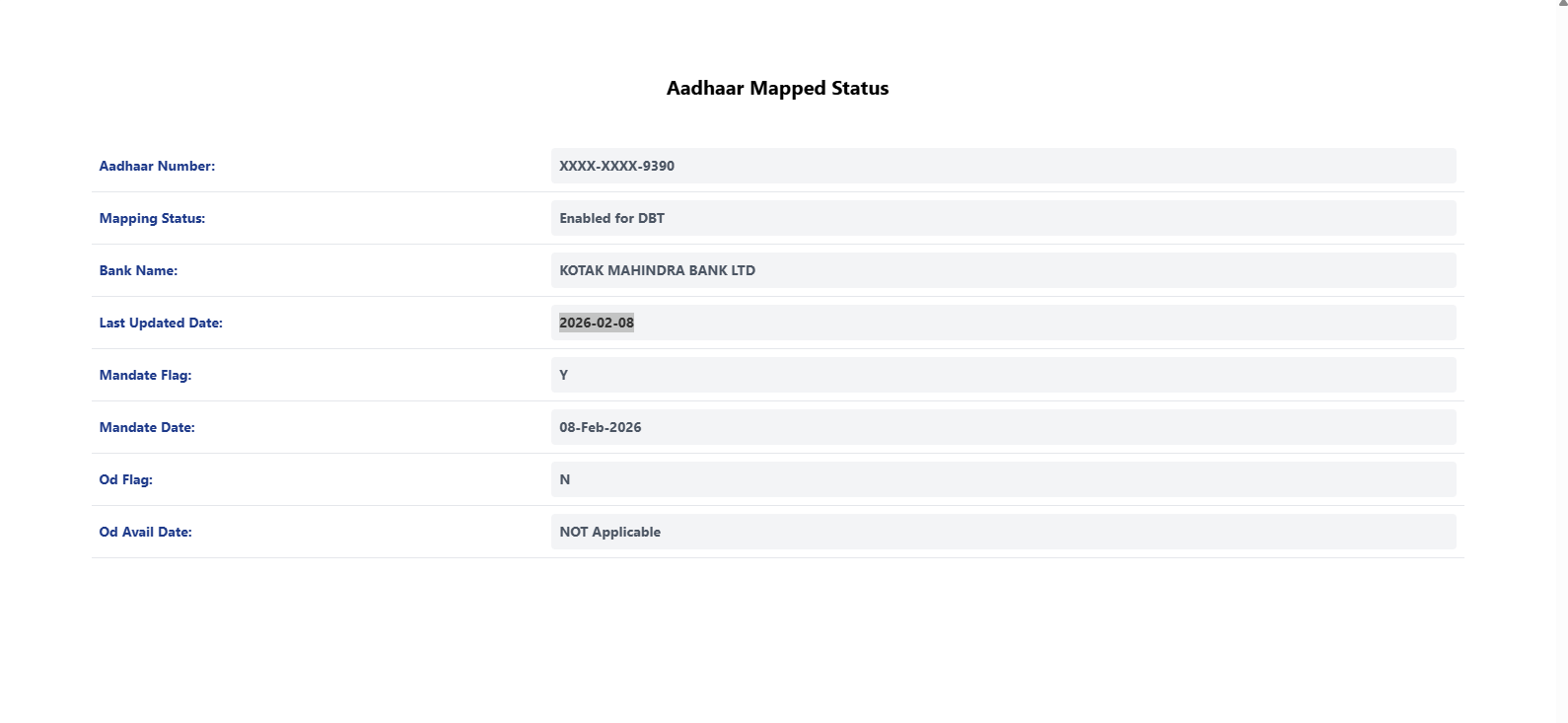Click the Mandate Date label
This screenshot has height=723, width=1568.
[147, 427]
